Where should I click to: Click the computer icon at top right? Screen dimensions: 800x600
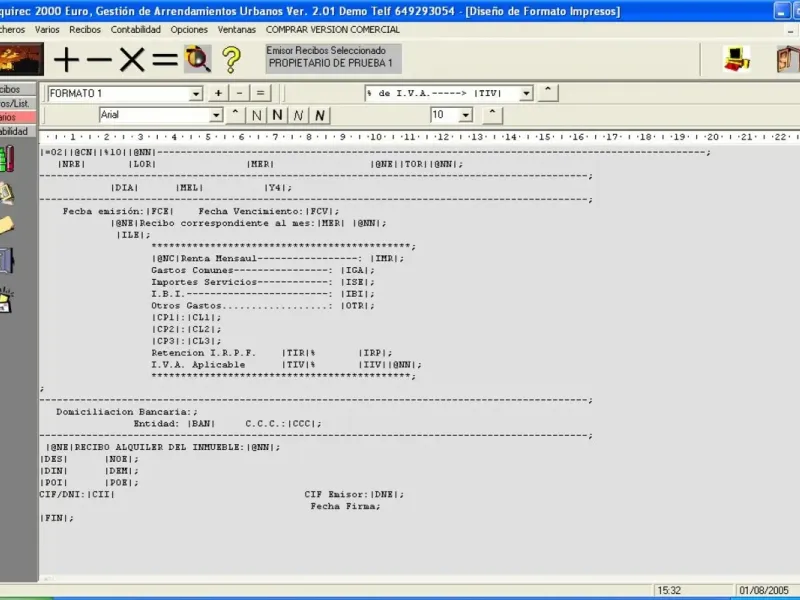click(x=736, y=59)
